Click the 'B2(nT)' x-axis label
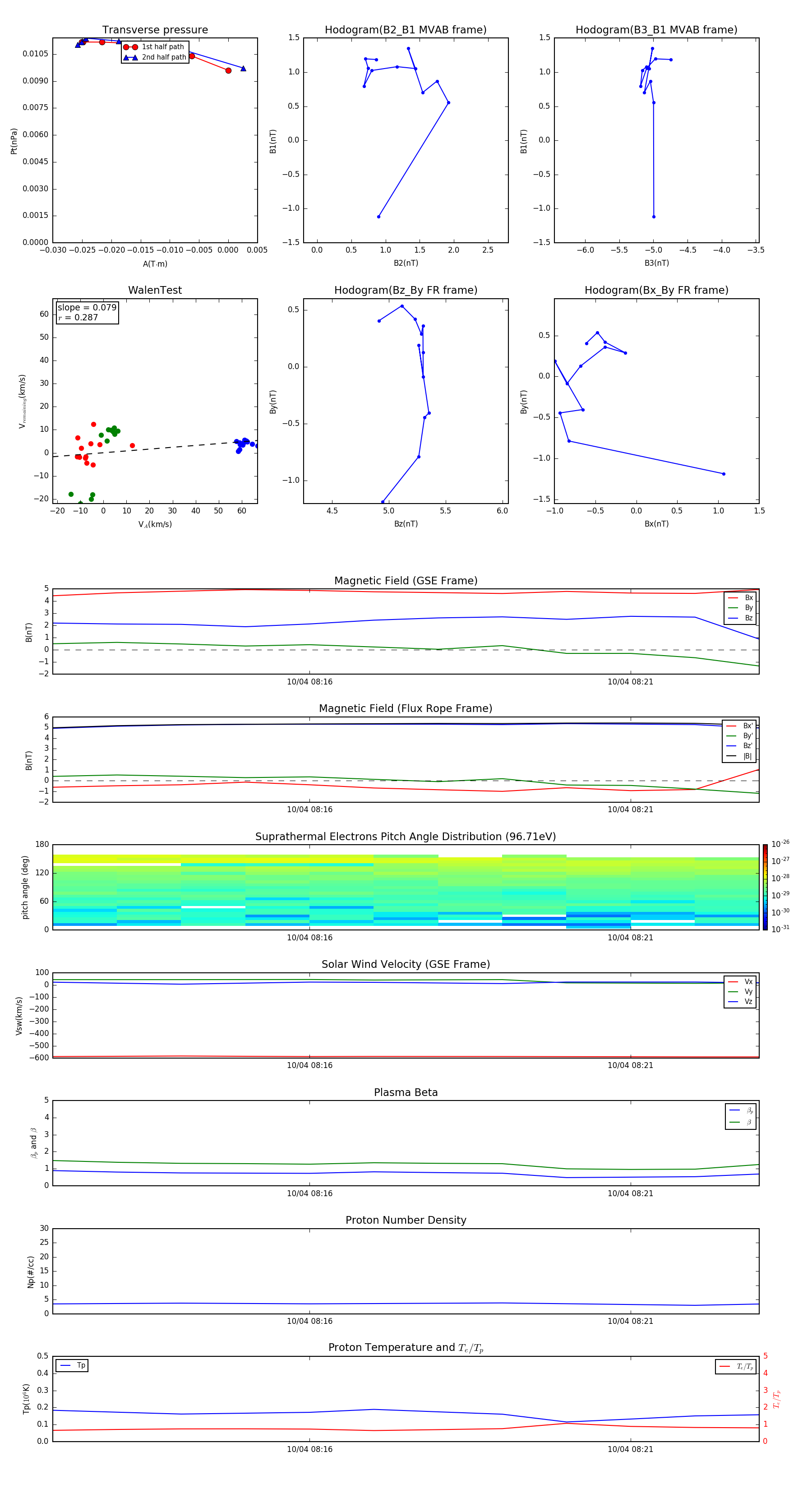This screenshot has height=1489, width=812. 406,263
